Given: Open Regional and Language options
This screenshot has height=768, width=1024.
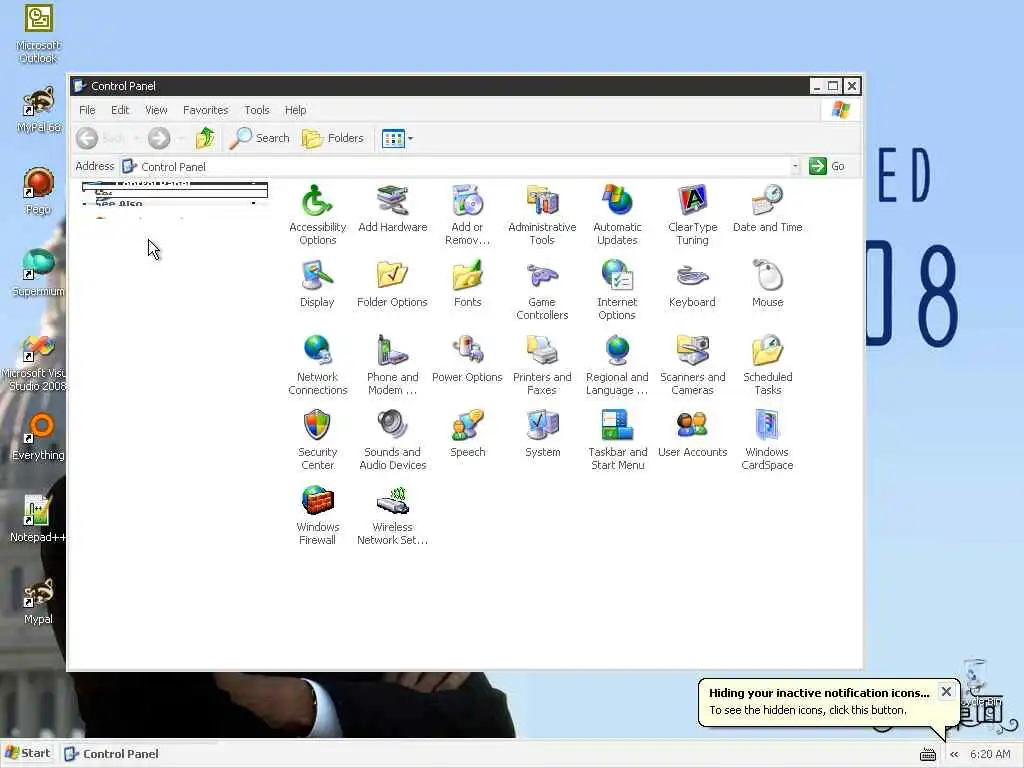Looking at the screenshot, I should pos(617,364).
